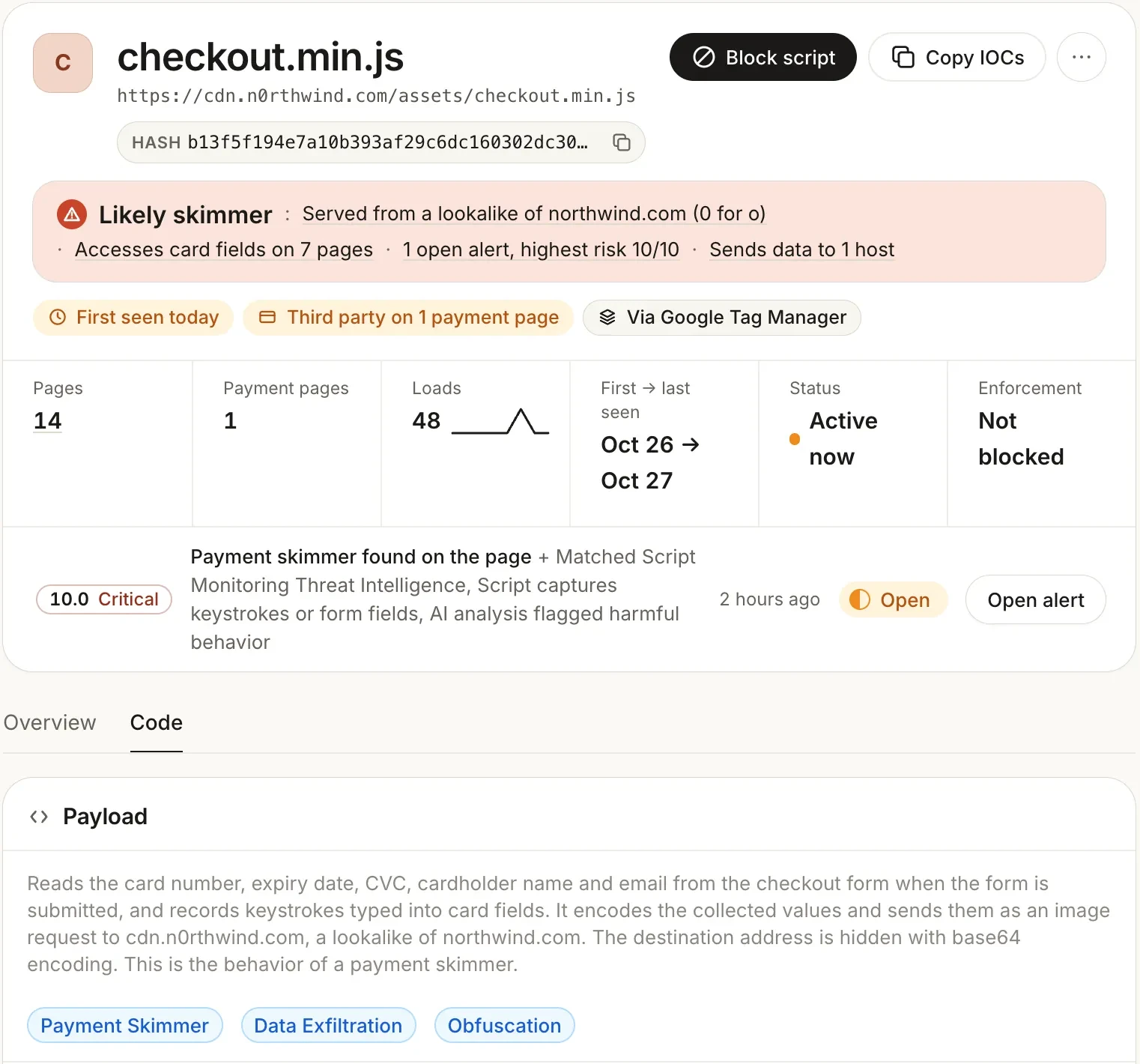
Task: Click the half-circle icon in Open status
Action: tap(860, 599)
